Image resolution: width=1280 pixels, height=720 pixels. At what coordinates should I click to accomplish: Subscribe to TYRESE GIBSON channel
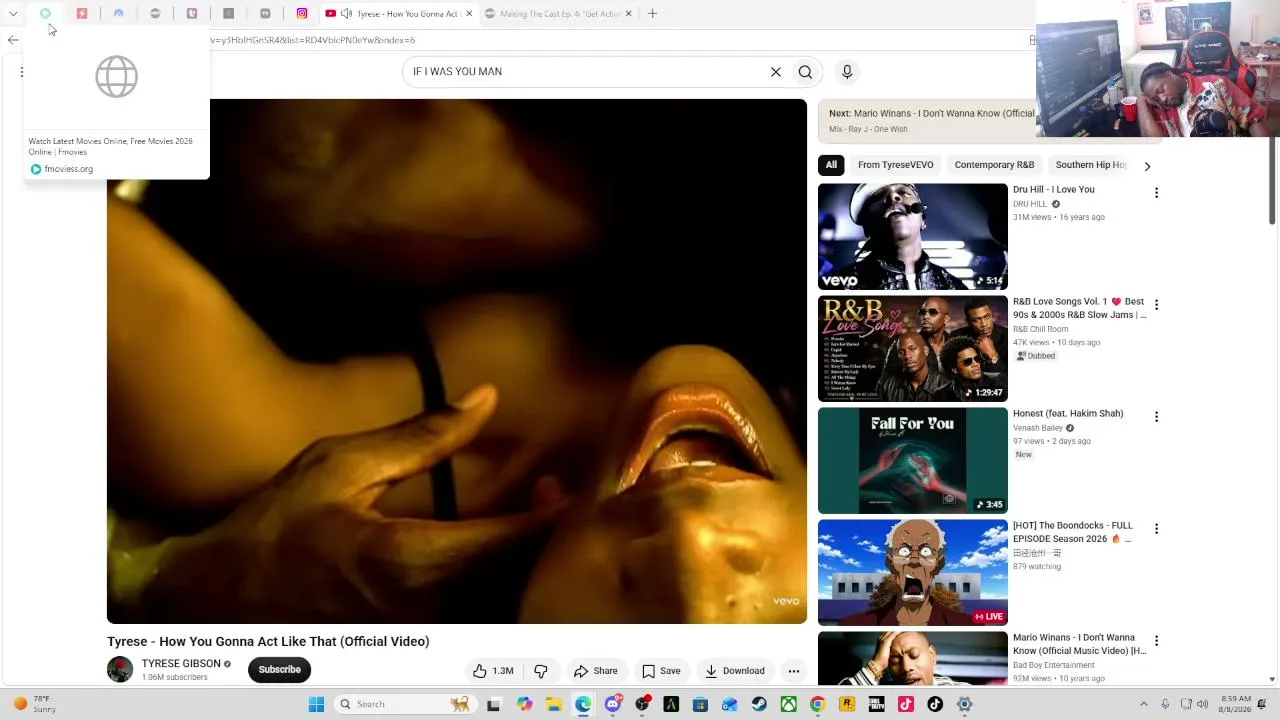tap(280, 670)
